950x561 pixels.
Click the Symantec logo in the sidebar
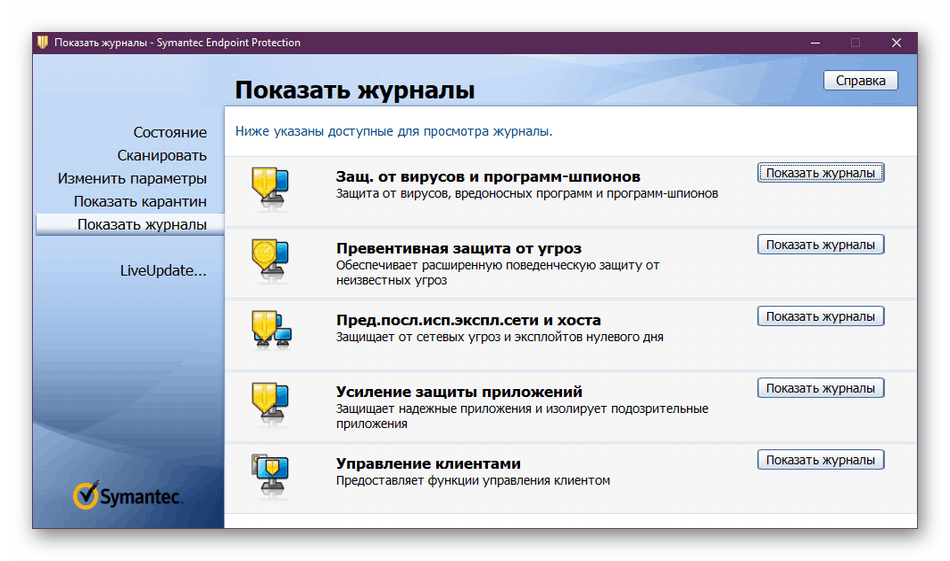click(x=128, y=496)
